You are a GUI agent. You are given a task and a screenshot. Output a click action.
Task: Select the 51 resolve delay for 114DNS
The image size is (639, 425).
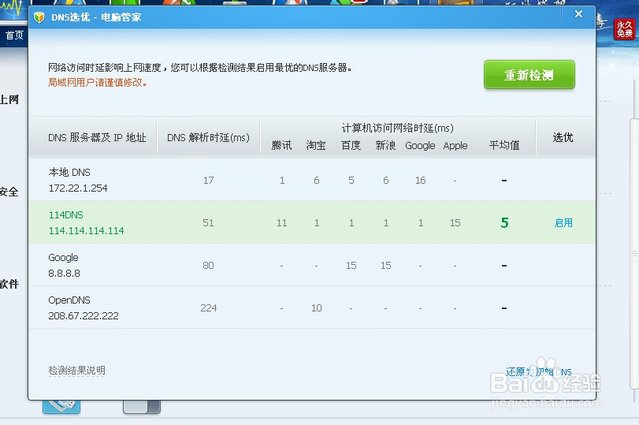pyautogui.click(x=208, y=223)
